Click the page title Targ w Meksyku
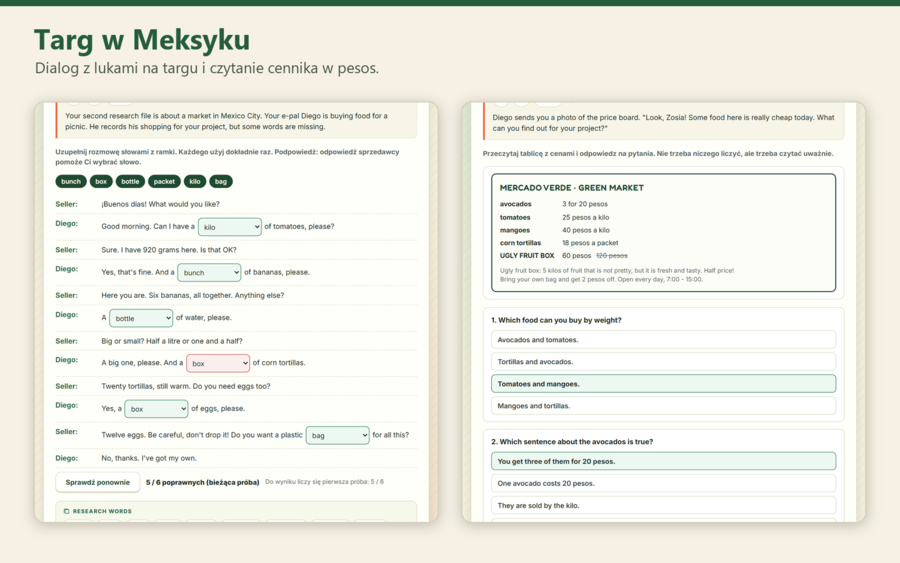900x563 pixels. pos(142,40)
